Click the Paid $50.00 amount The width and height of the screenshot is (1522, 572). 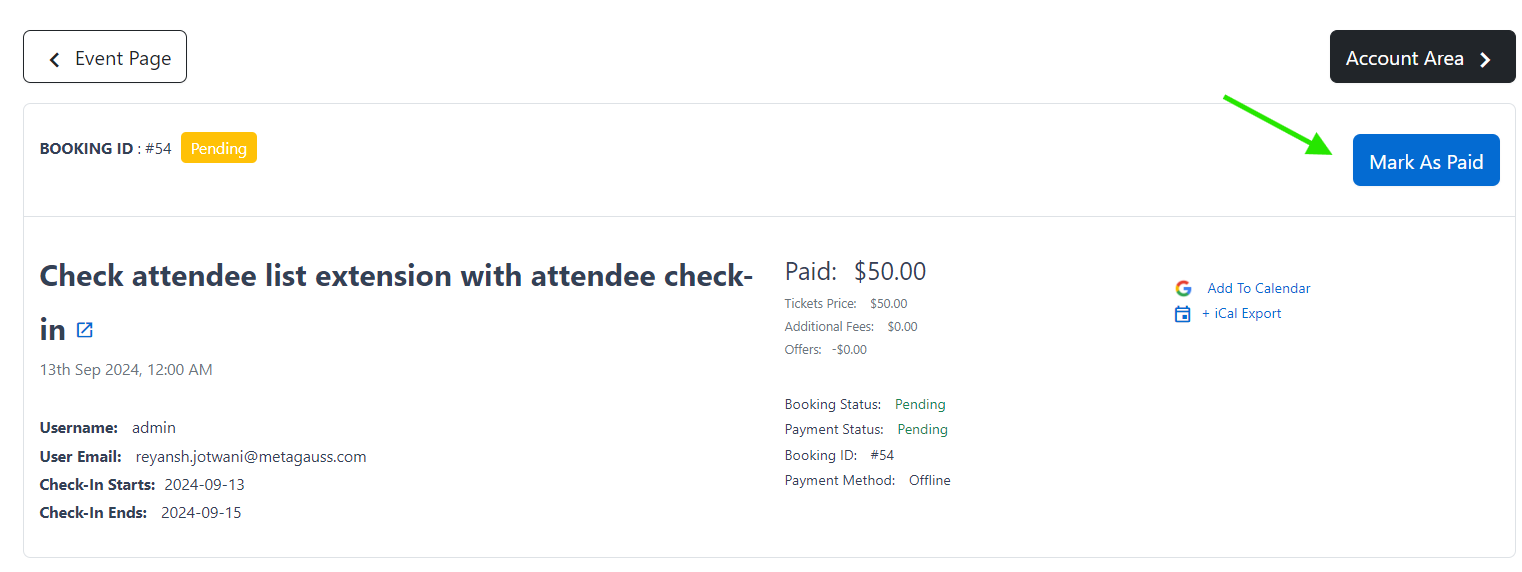point(889,271)
